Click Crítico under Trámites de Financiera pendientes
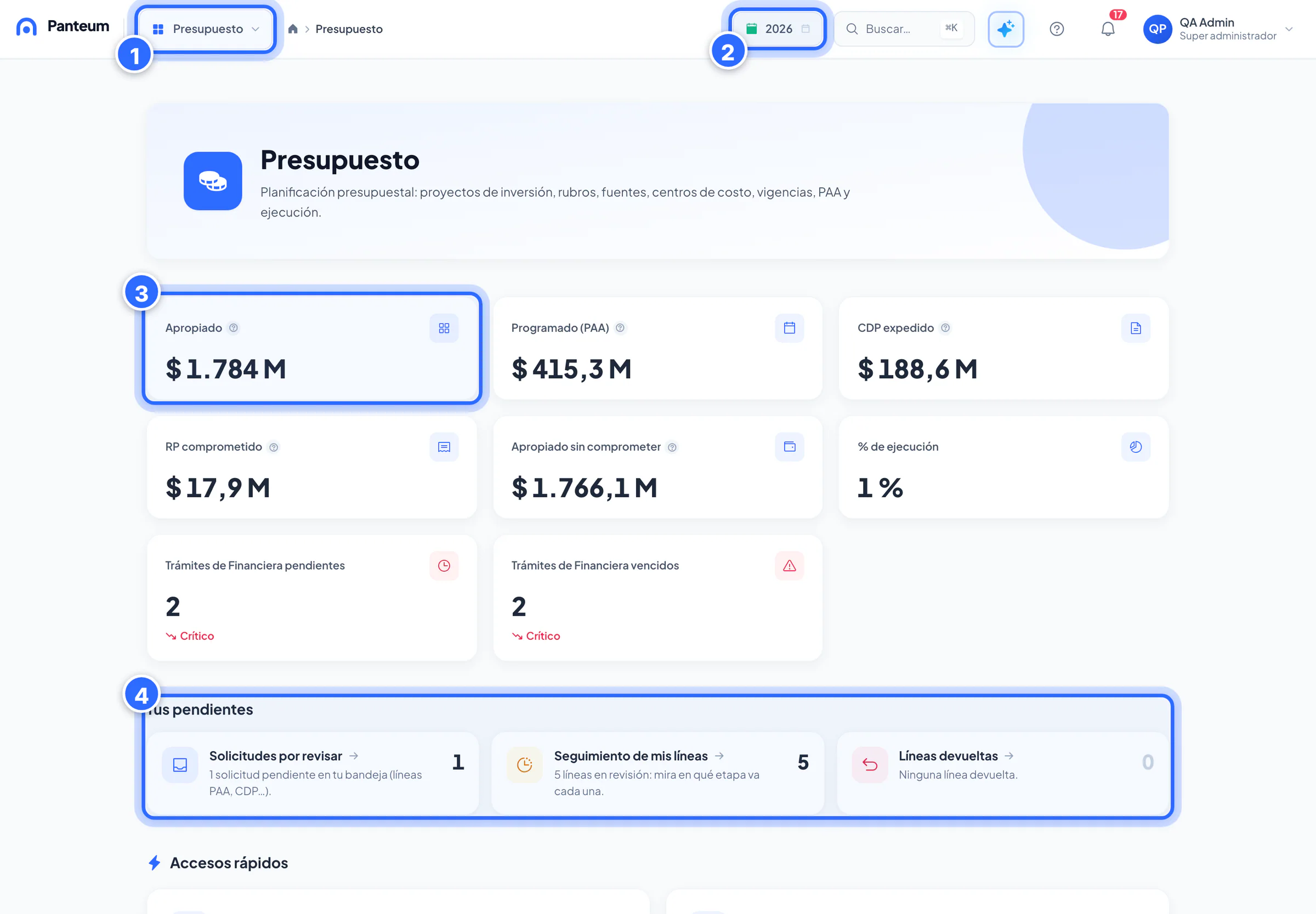This screenshot has height=914, width=1316. (190, 636)
